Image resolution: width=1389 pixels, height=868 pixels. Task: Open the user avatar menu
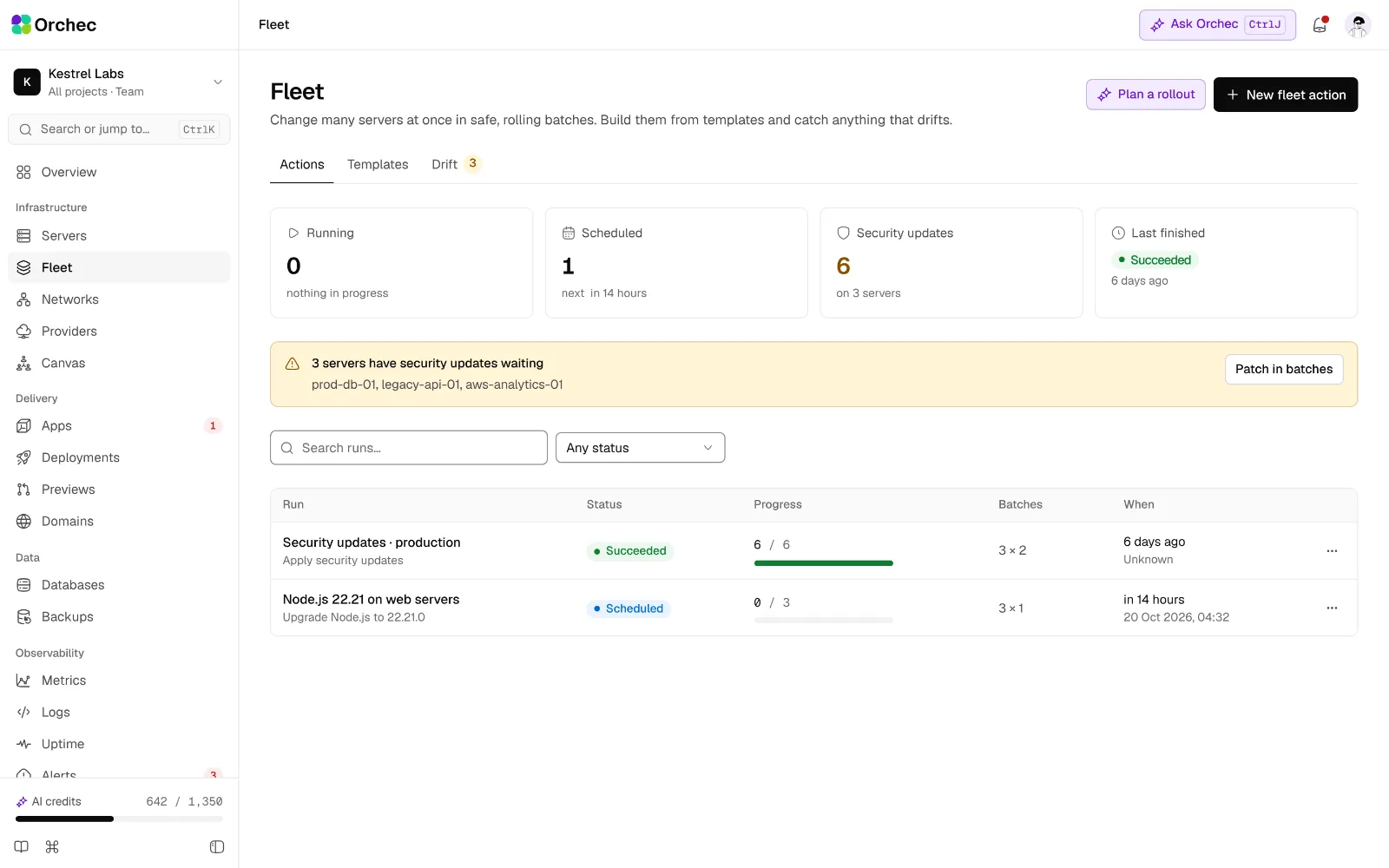point(1358,25)
